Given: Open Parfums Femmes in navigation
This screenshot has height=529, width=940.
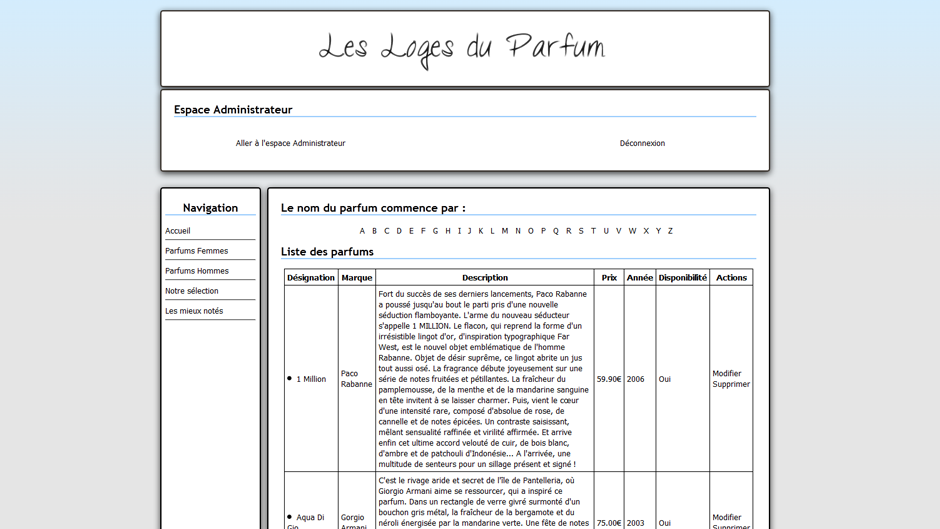Looking at the screenshot, I should (197, 251).
